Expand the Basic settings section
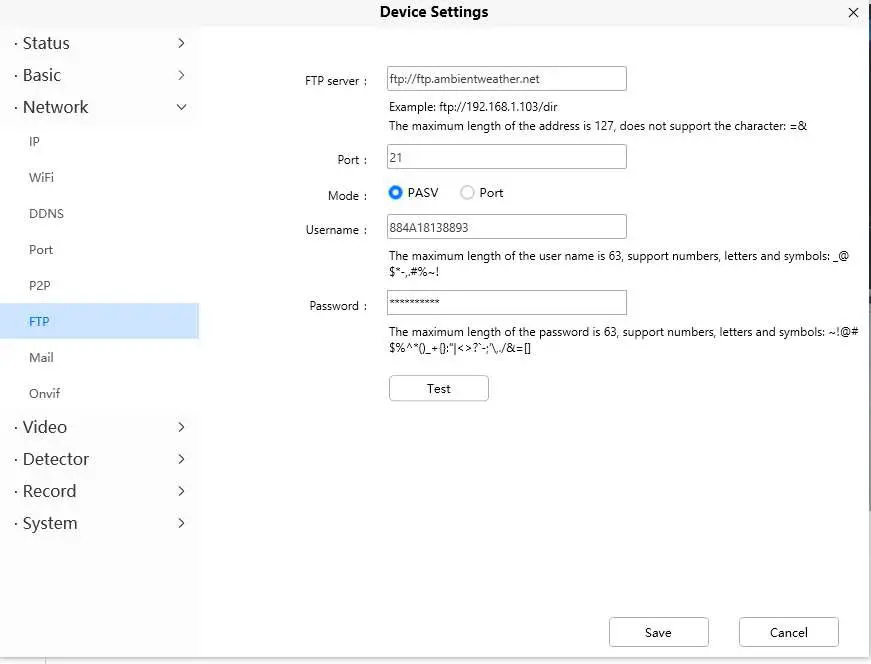The height and width of the screenshot is (664, 871). 99,75
